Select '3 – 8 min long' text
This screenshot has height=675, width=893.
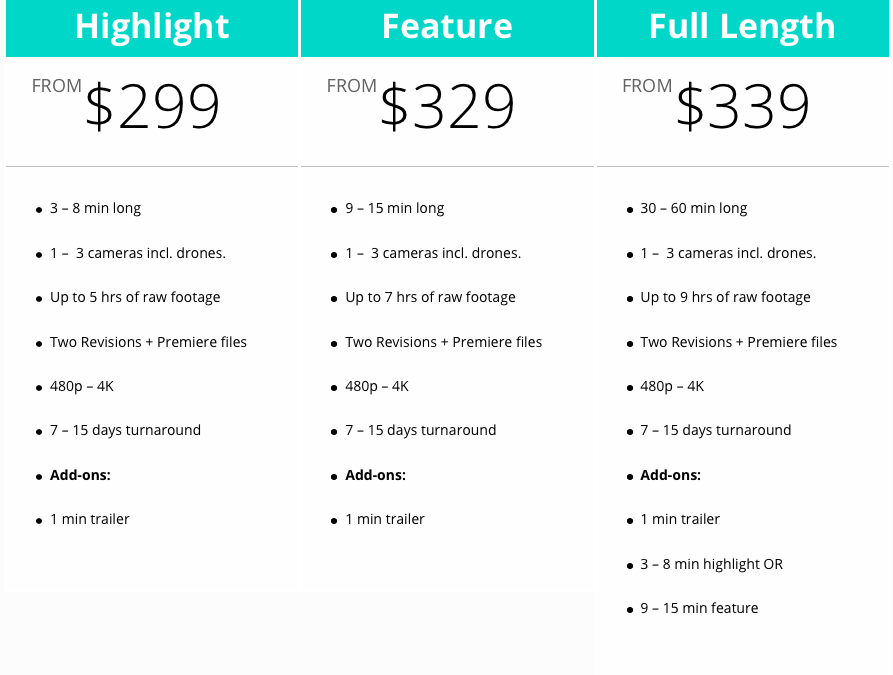tap(95, 208)
